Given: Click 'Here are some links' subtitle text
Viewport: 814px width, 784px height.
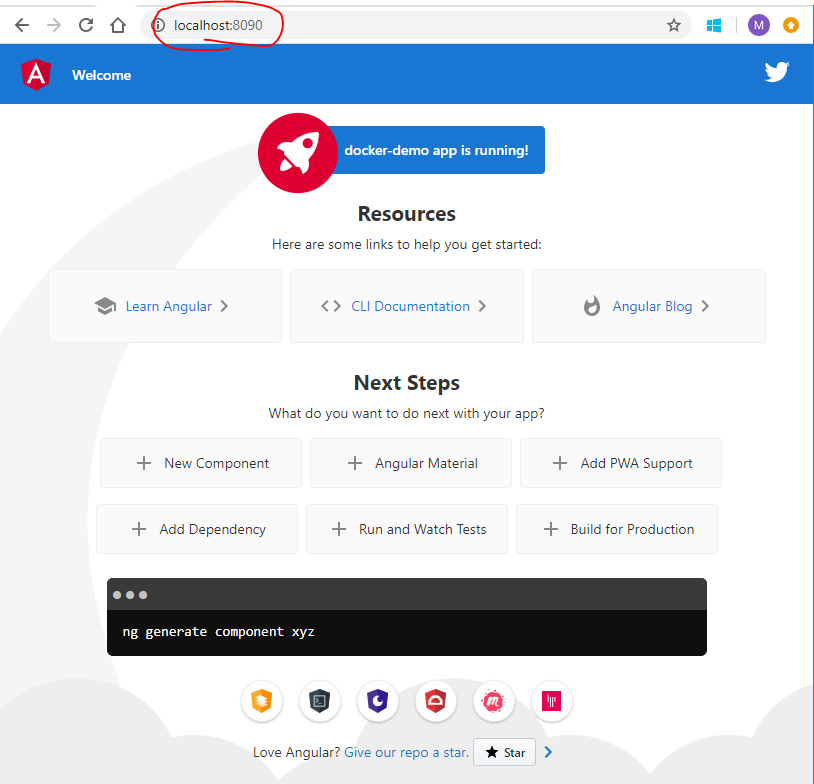Looking at the screenshot, I should 406,244.
